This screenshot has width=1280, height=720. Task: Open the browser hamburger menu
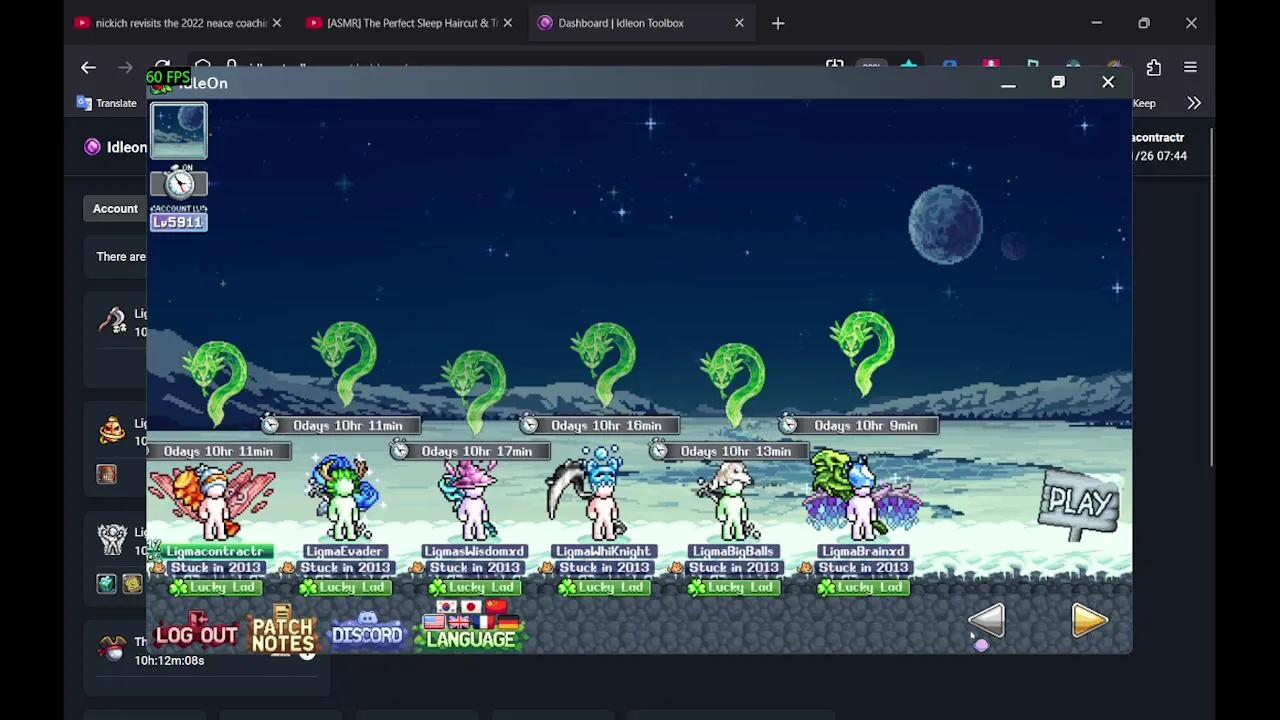[x=1190, y=67]
